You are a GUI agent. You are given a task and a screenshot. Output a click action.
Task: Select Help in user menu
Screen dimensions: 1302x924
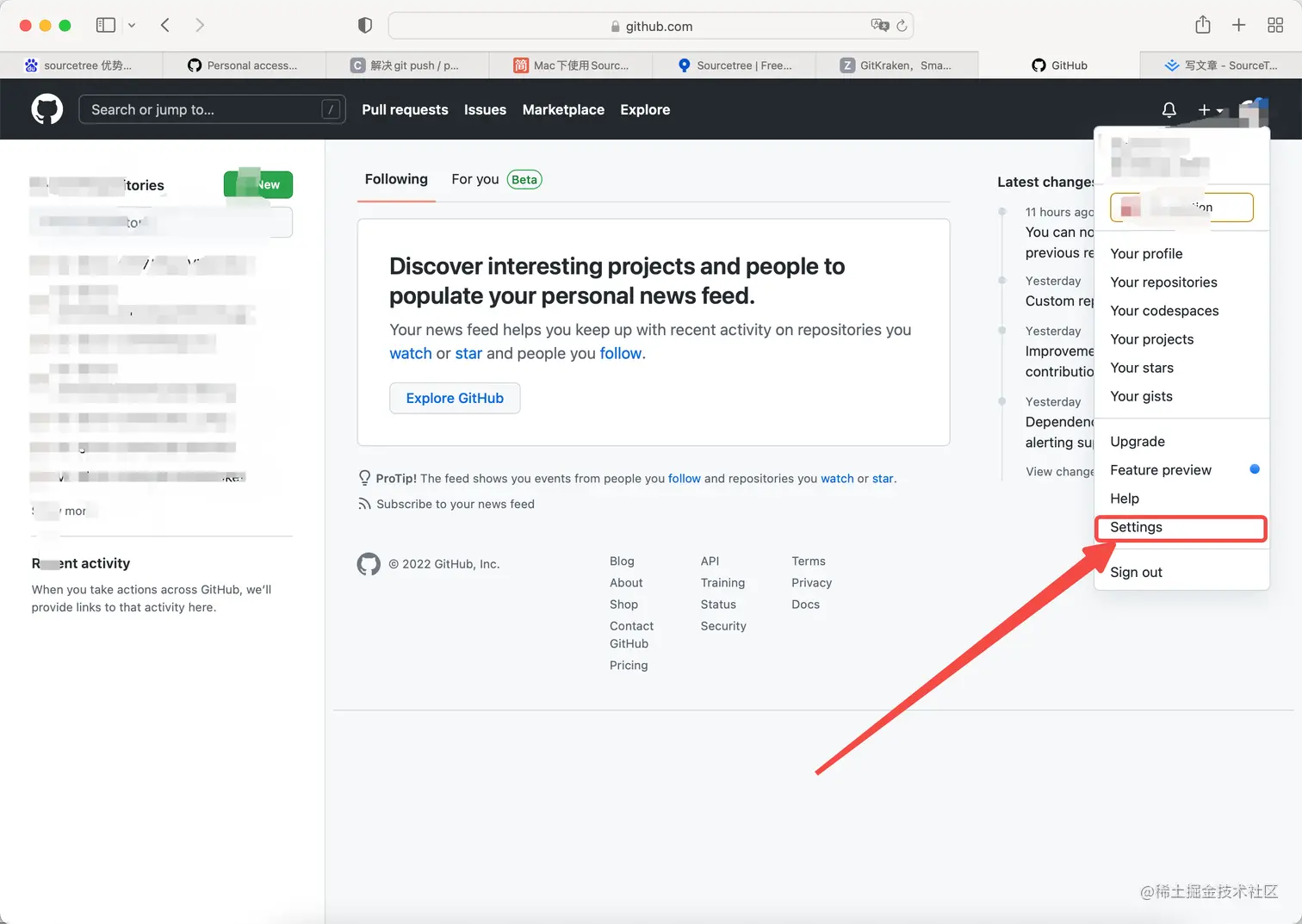point(1181,498)
